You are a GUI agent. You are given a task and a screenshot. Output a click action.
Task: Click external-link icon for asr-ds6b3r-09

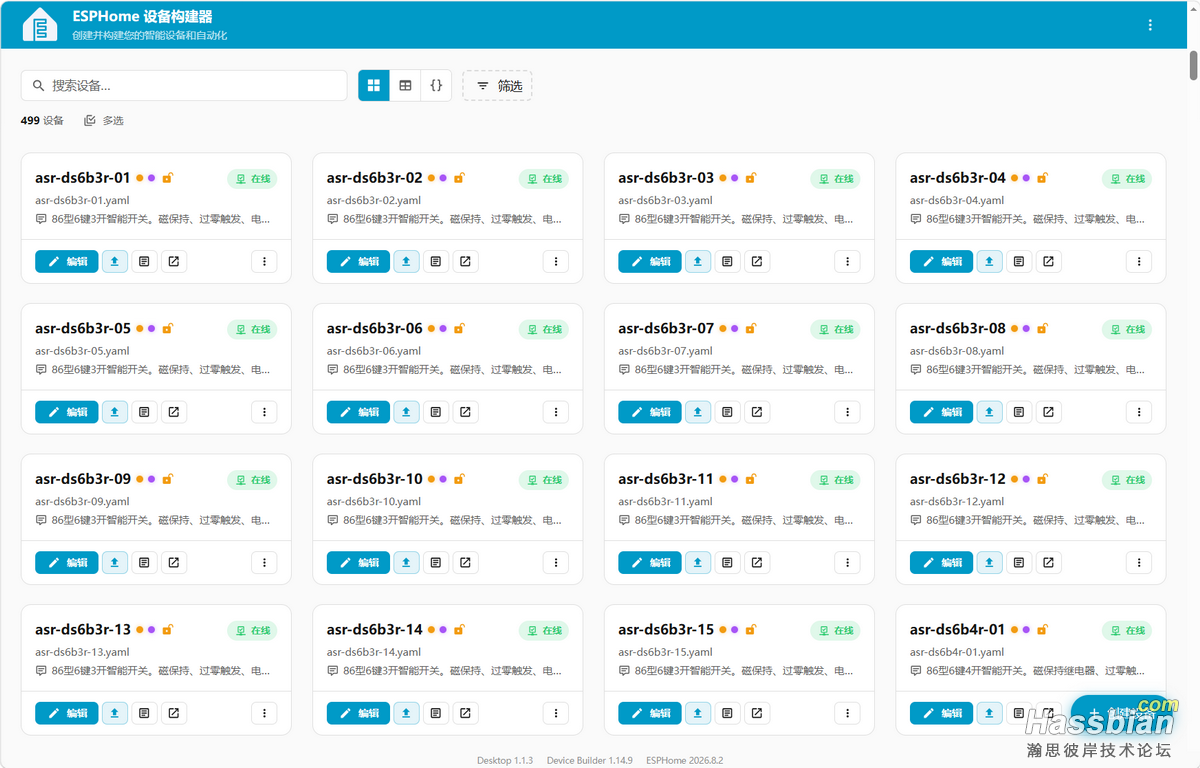(x=174, y=563)
